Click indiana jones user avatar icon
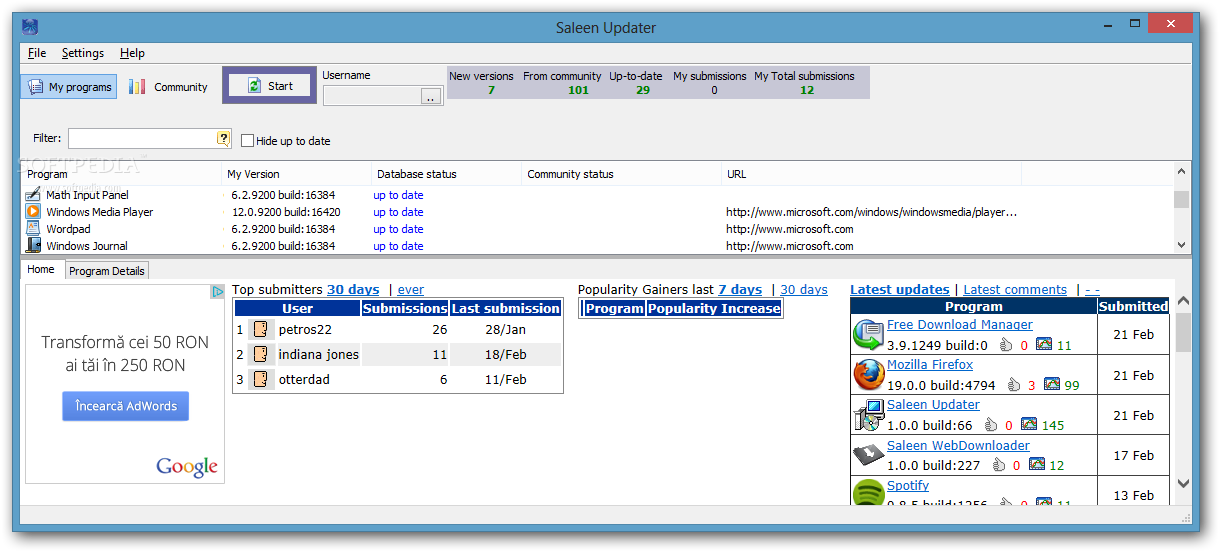Screen dimensions: 1220x552 [x=262, y=354]
